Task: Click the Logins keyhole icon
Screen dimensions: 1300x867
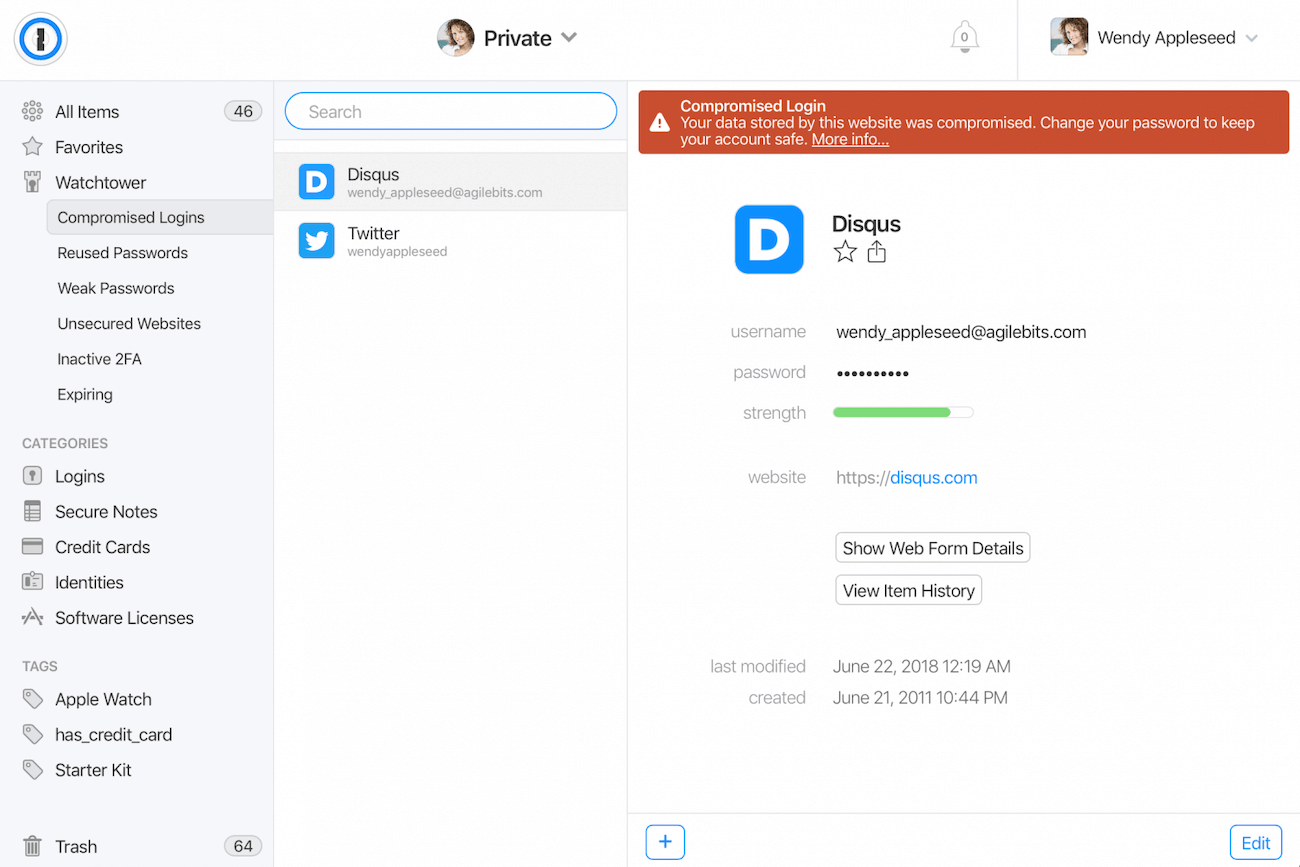Action: click(32, 476)
